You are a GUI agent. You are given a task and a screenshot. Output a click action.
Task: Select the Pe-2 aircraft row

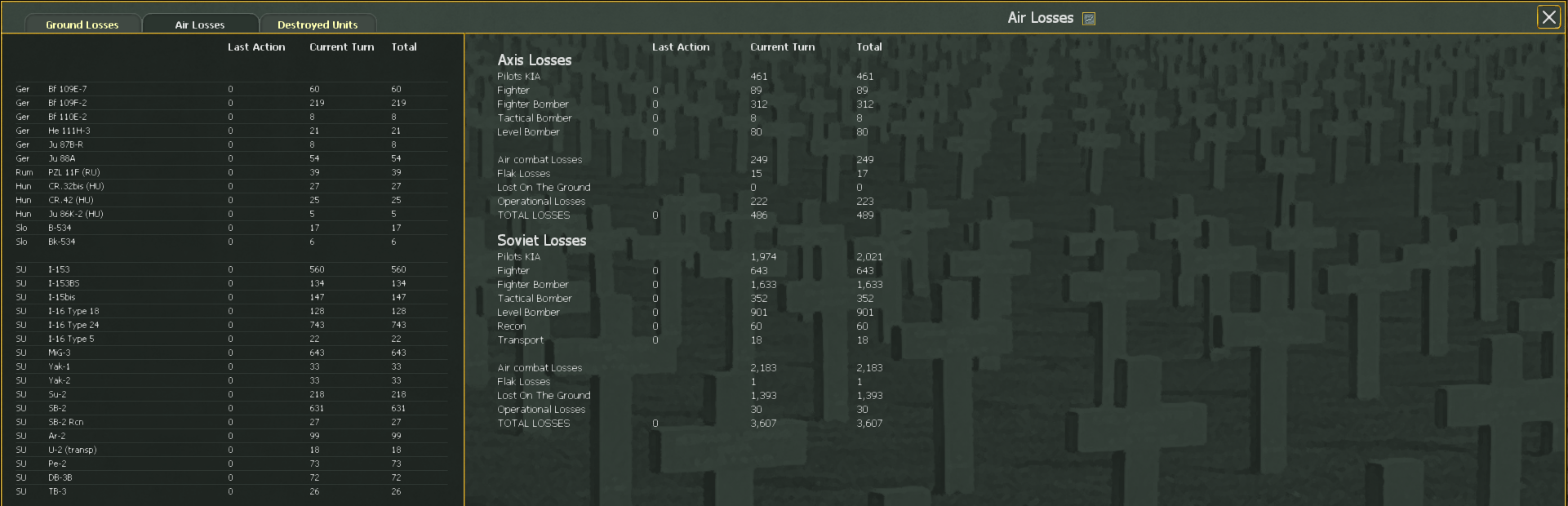click(231, 464)
